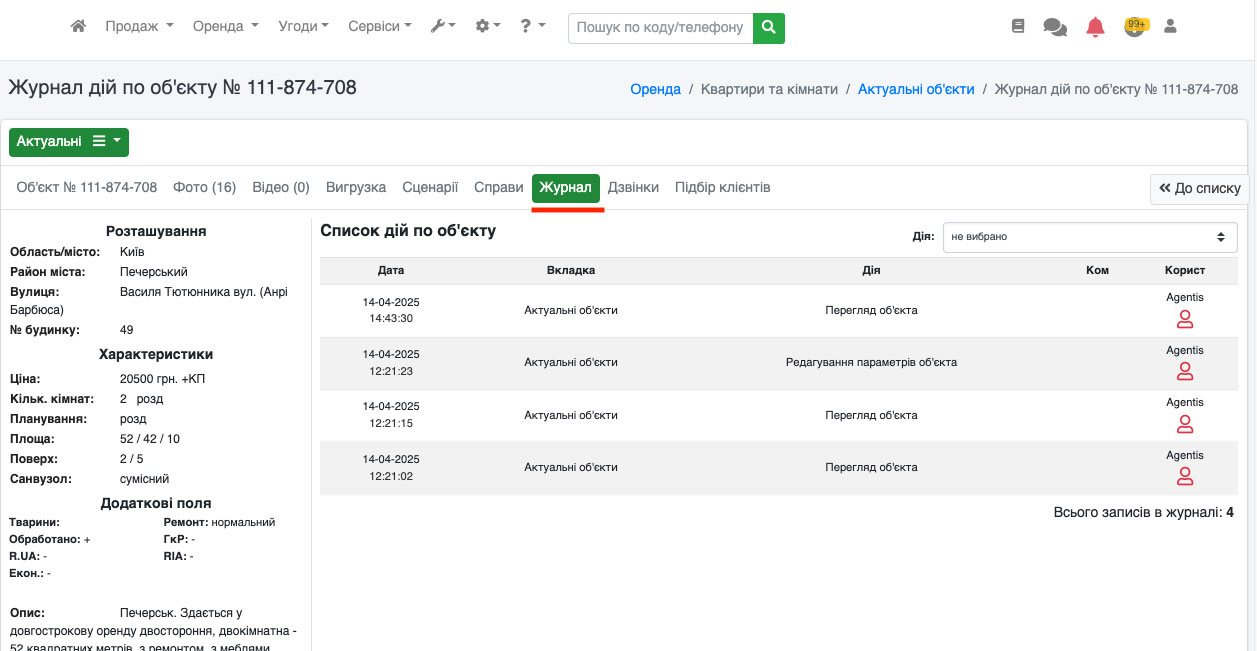
Task: Open the Продаж menu
Action: [139, 27]
